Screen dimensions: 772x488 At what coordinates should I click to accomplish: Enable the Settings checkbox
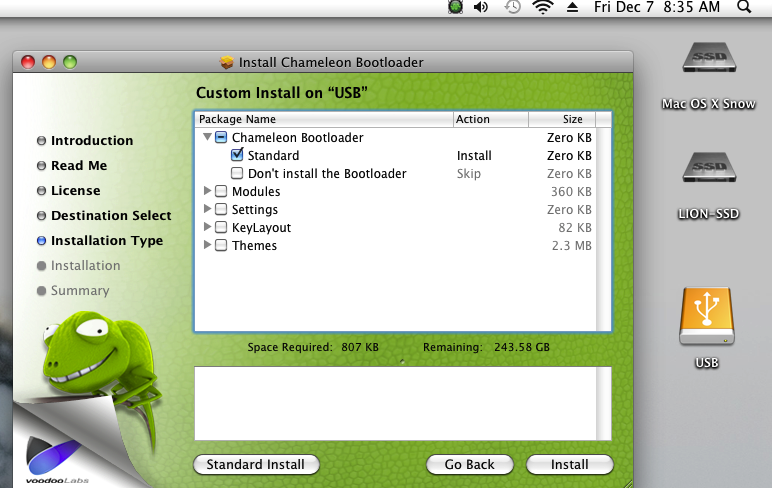pyautogui.click(x=221, y=209)
